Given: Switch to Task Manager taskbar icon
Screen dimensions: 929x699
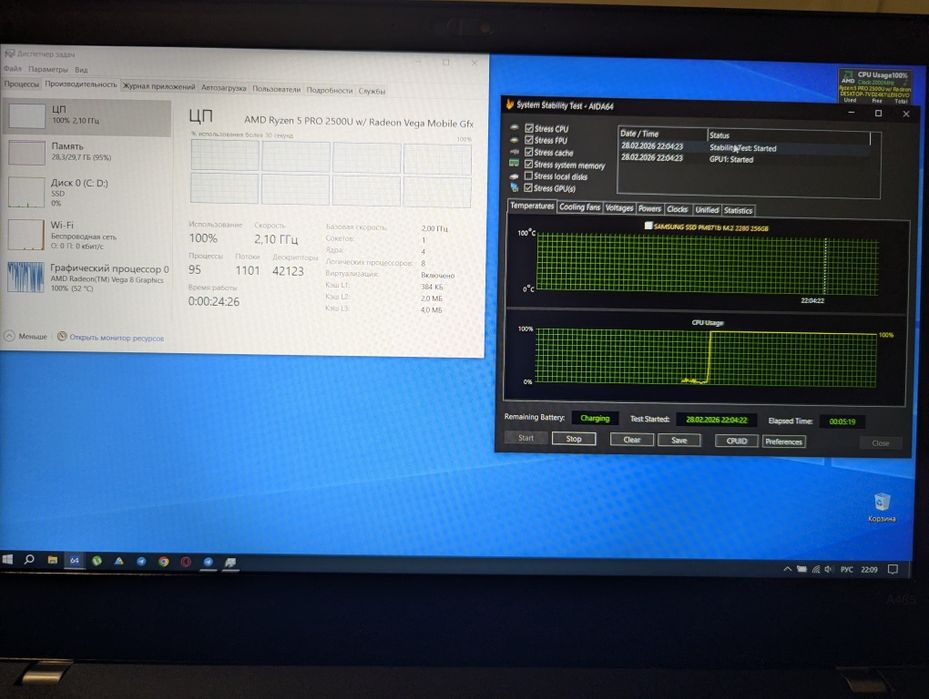Looking at the screenshot, I should point(230,562).
